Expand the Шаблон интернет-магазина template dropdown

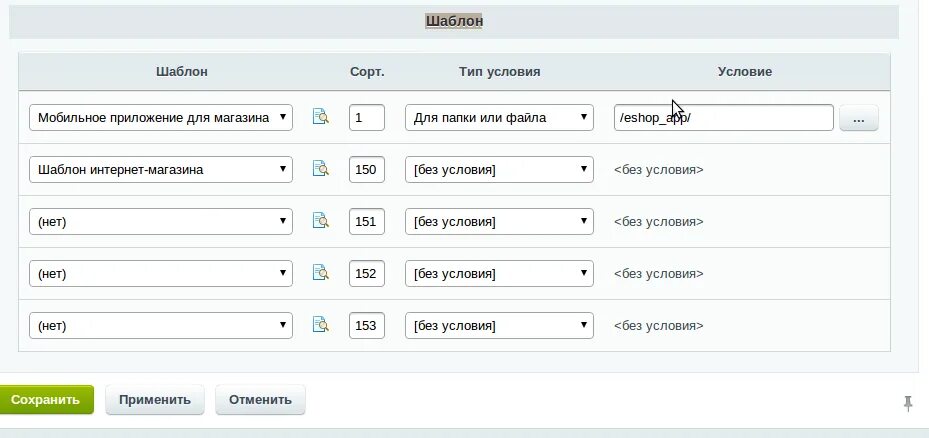tap(161, 169)
